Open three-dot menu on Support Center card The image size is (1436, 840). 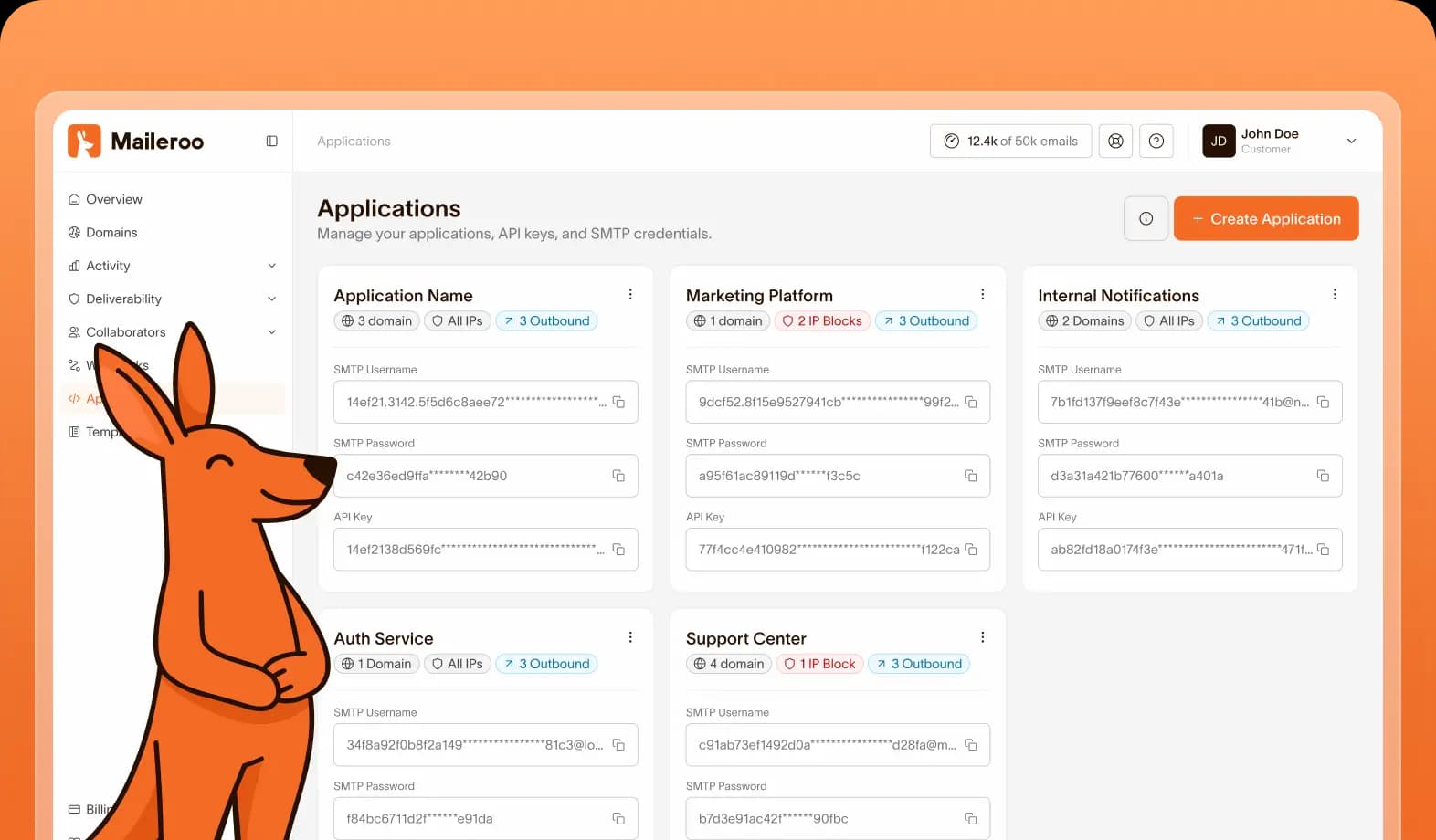pos(983,637)
